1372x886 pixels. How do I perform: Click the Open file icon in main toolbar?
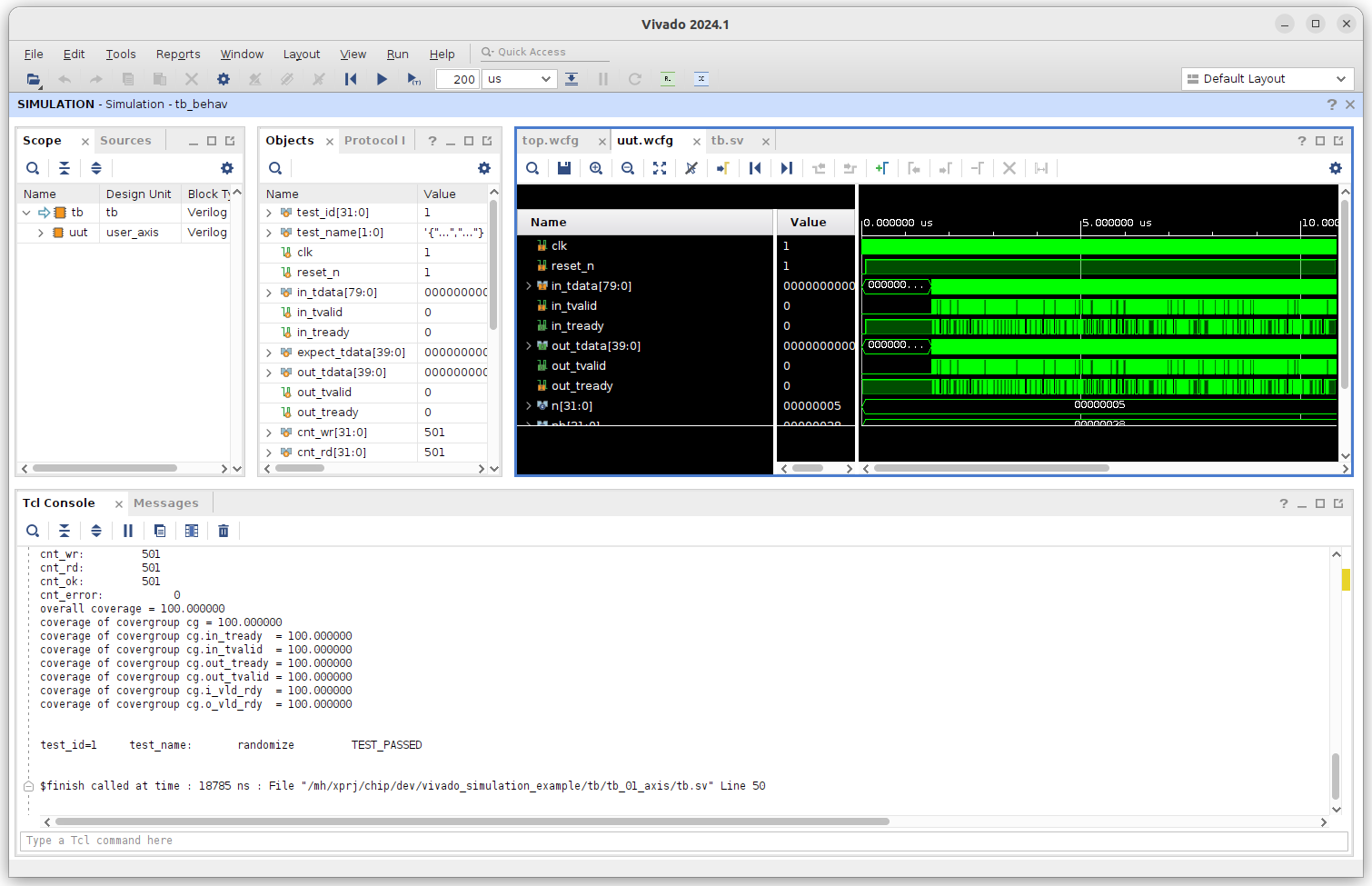click(34, 79)
